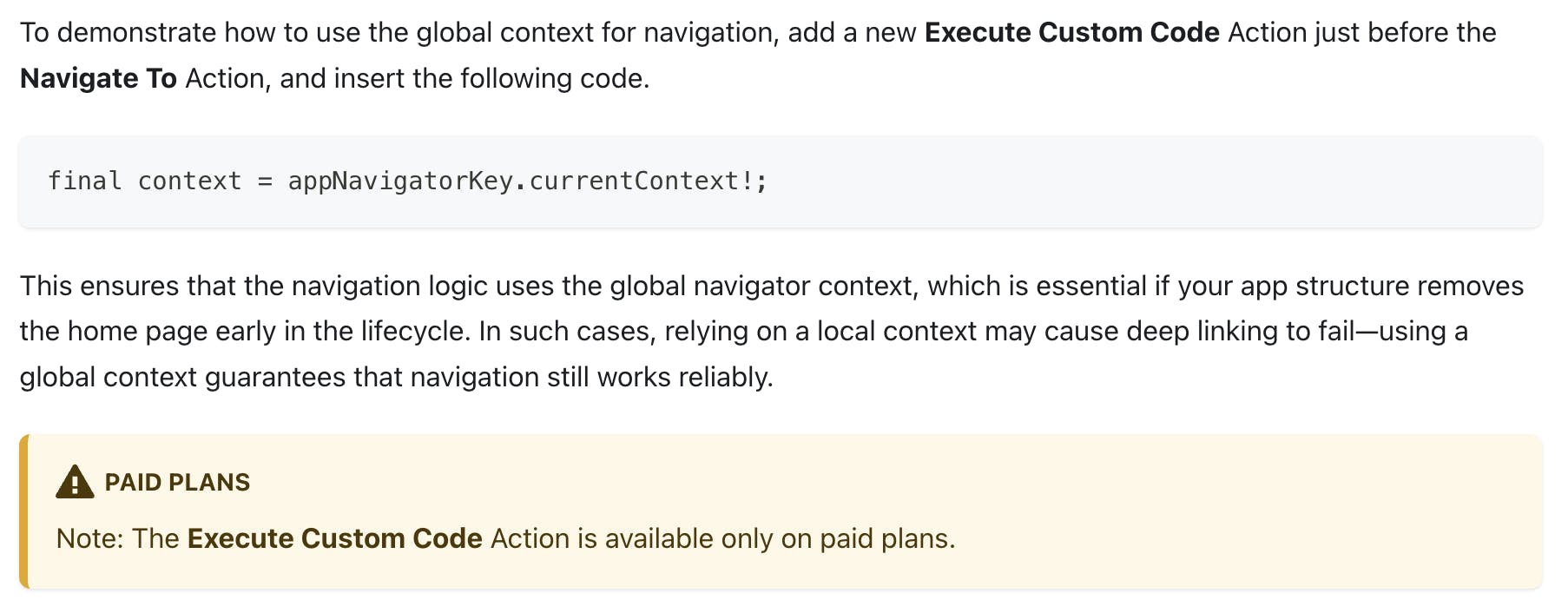The width and height of the screenshot is (1568, 613).
Task: Click the 'Note: The' text in the admonition
Action: 118,538
